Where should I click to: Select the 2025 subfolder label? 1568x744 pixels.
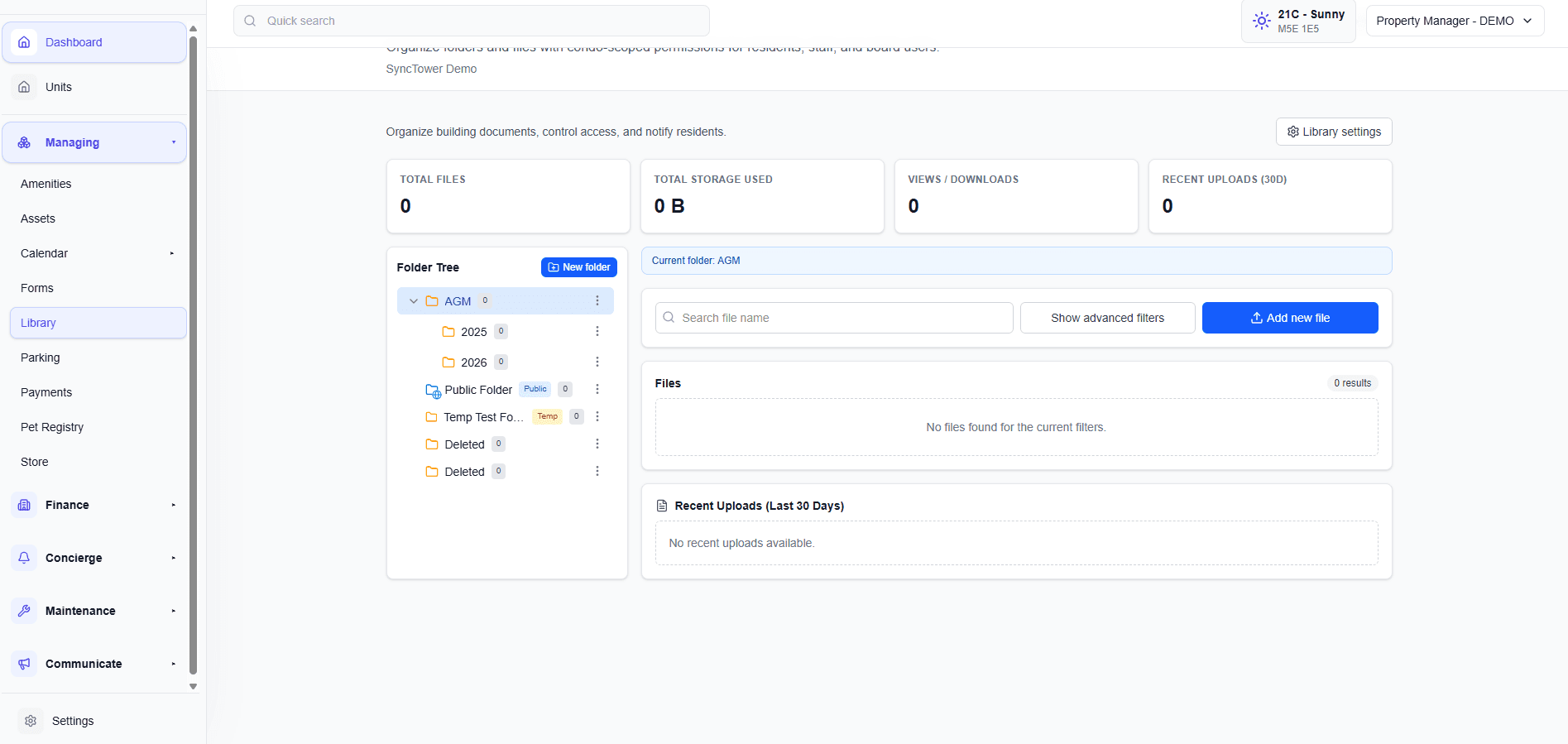(x=473, y=332)
